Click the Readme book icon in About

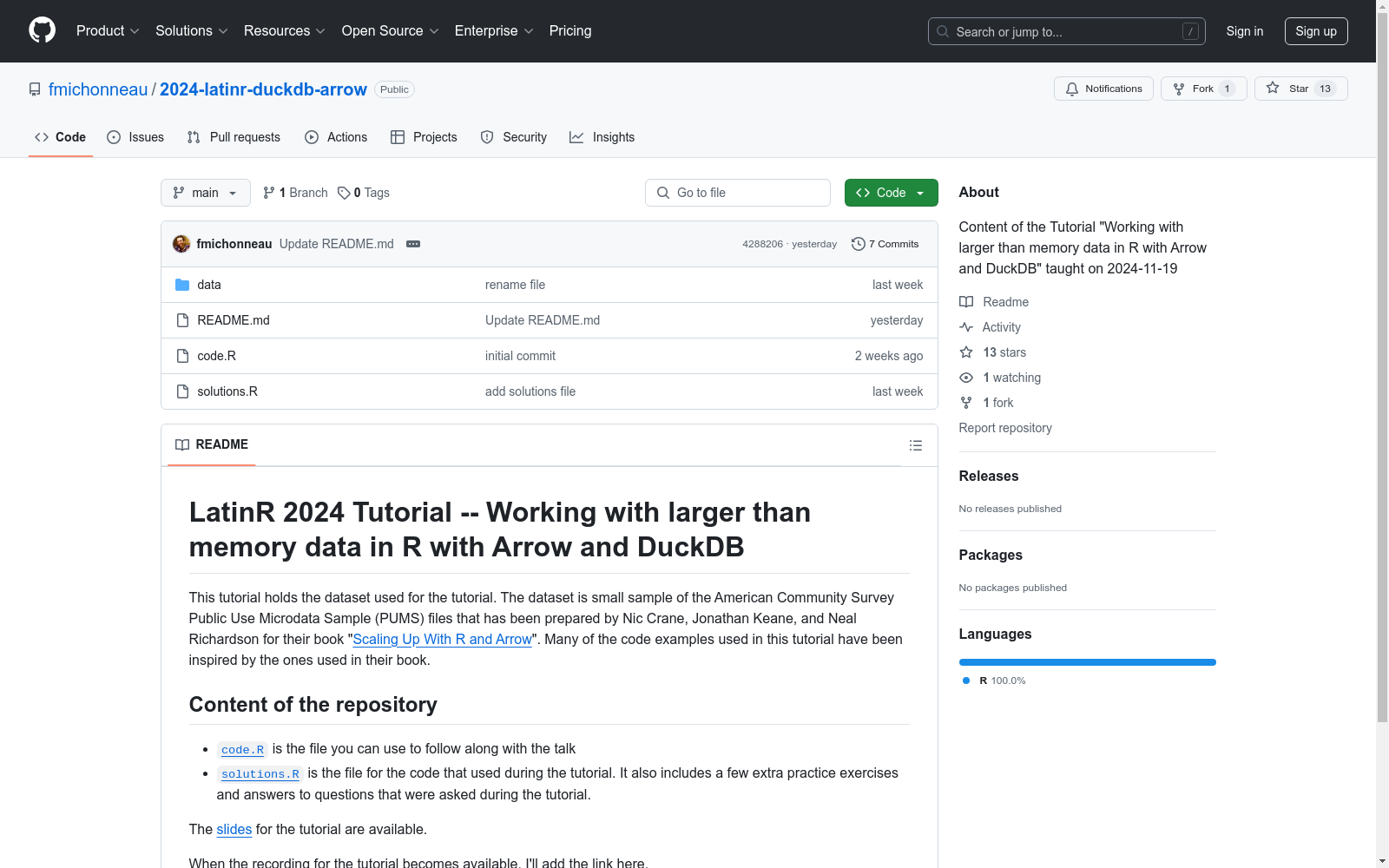pyautogui.click(x=966, y=302)
